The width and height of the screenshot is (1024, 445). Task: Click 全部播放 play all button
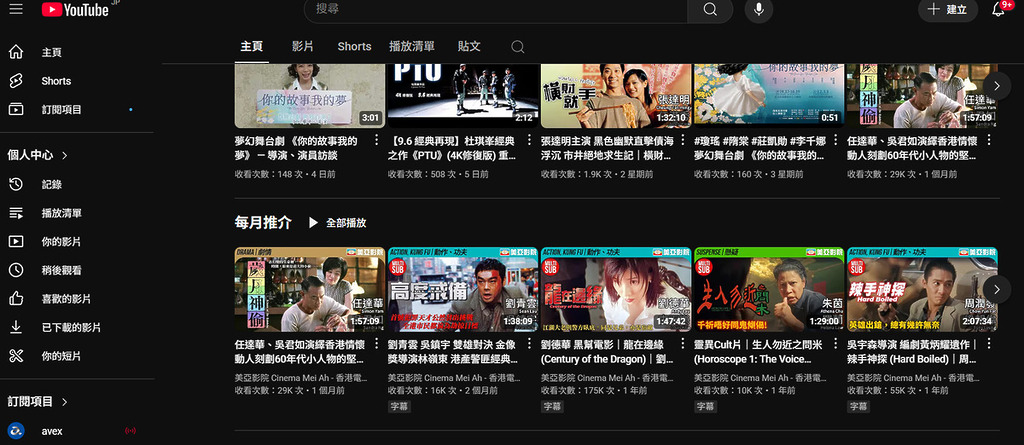pyautogui.click(x=338, y=223)
